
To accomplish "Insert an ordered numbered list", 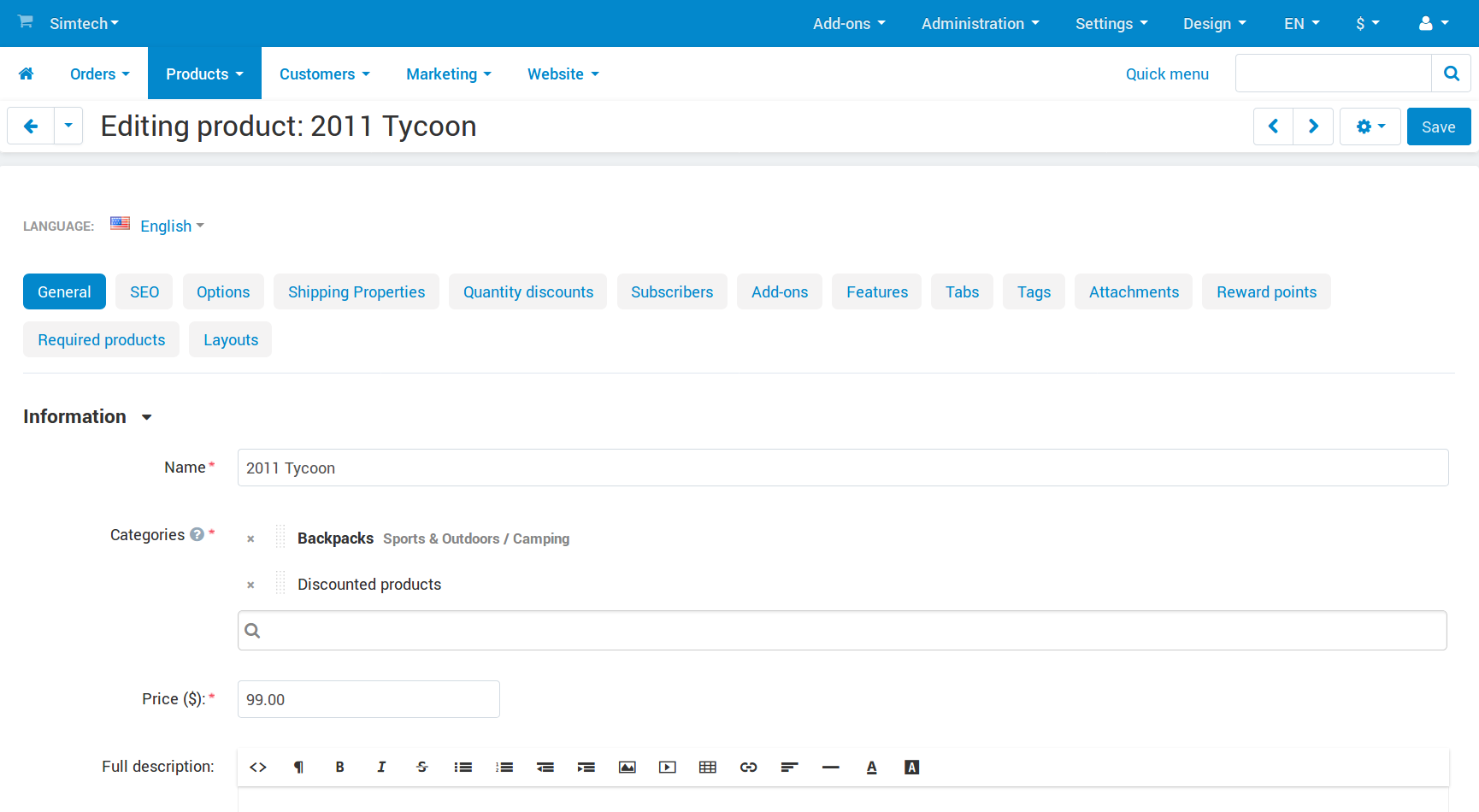I will coord(504,768).
